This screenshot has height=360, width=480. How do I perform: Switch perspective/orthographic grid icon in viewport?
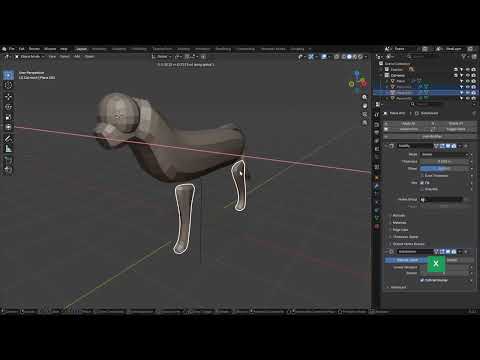365,123
